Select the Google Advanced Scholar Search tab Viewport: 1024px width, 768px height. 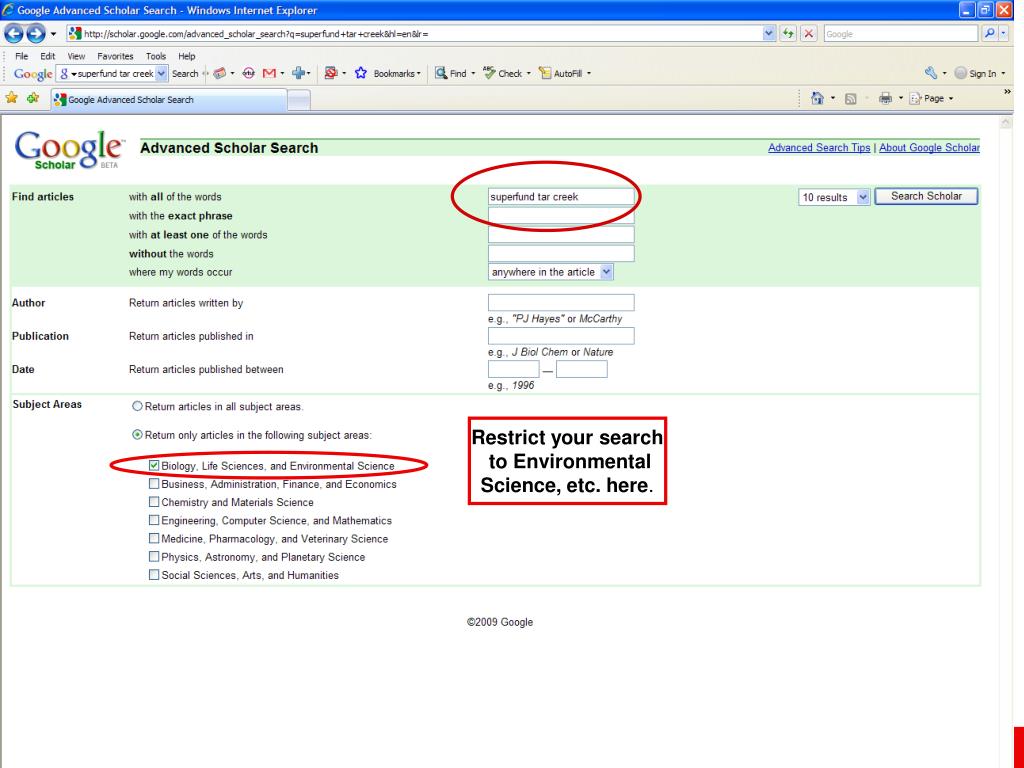point(168,100)
